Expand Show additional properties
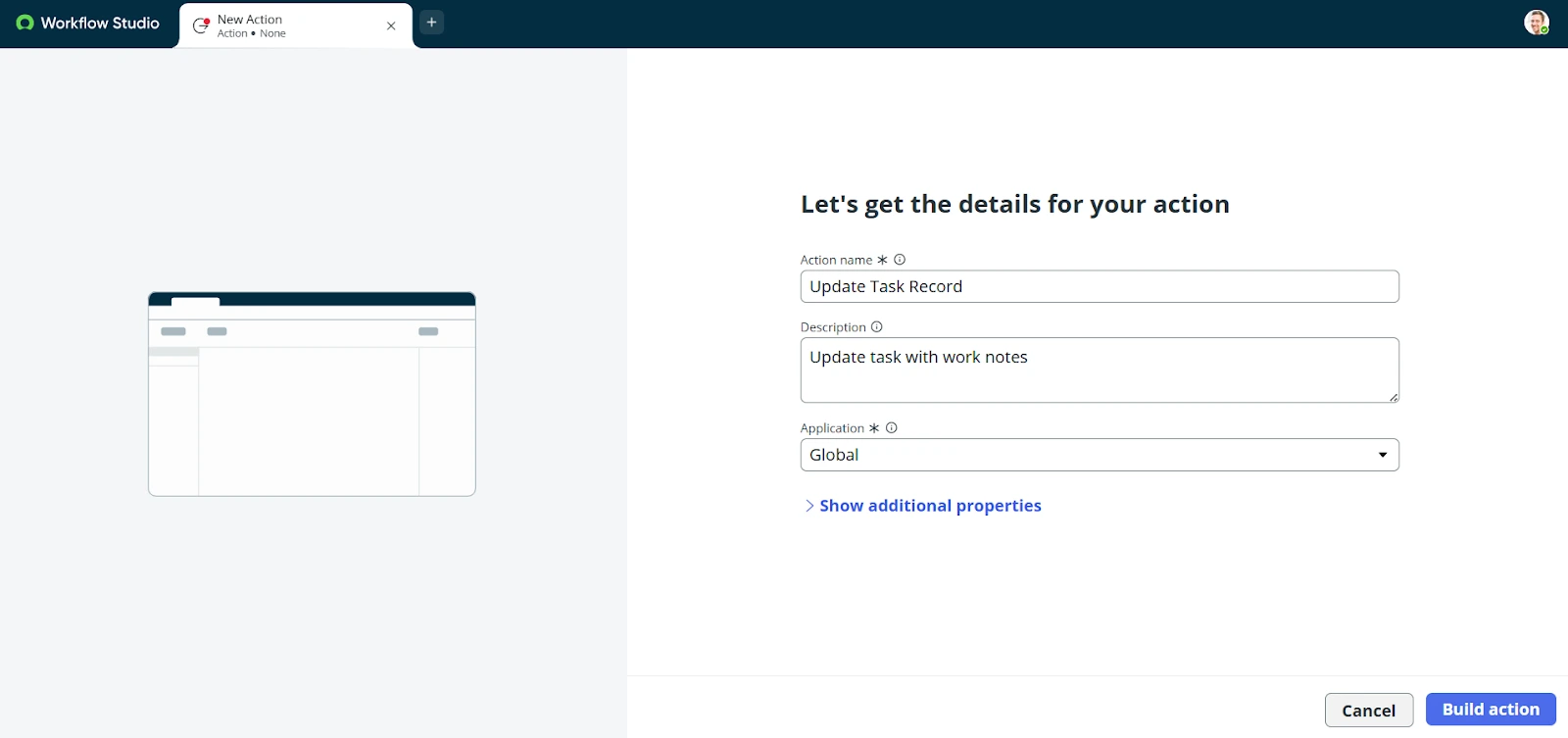 point(922,506)
